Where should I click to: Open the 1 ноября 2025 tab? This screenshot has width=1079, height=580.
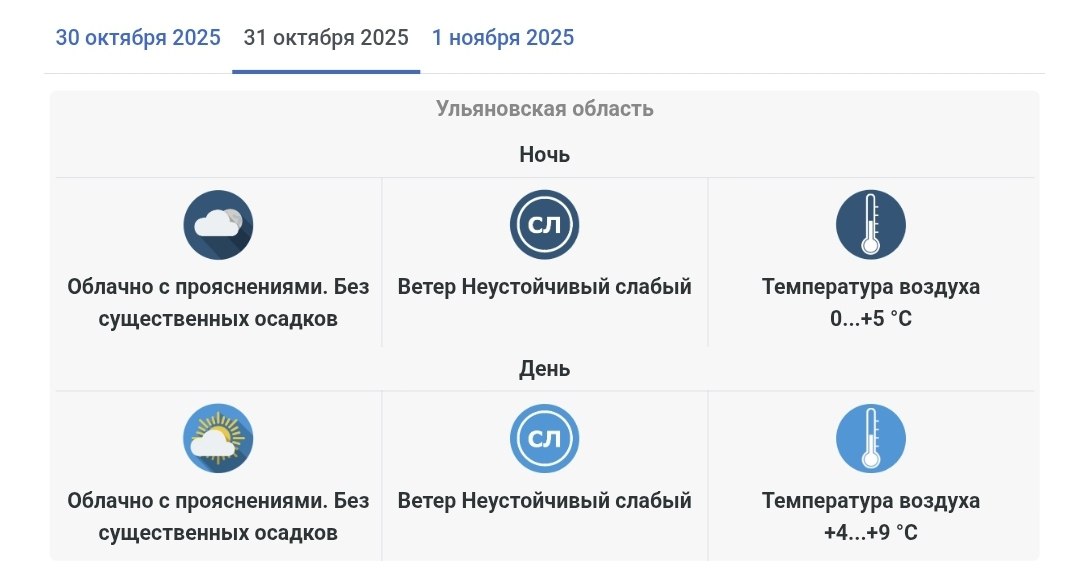coord(503,38)
